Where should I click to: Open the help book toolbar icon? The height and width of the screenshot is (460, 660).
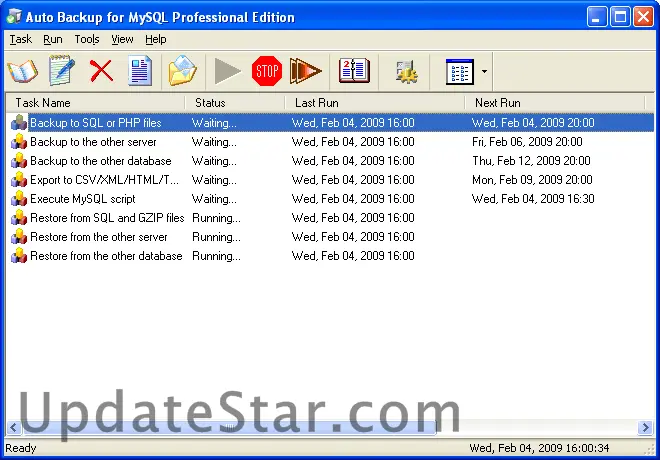[354, 70]
